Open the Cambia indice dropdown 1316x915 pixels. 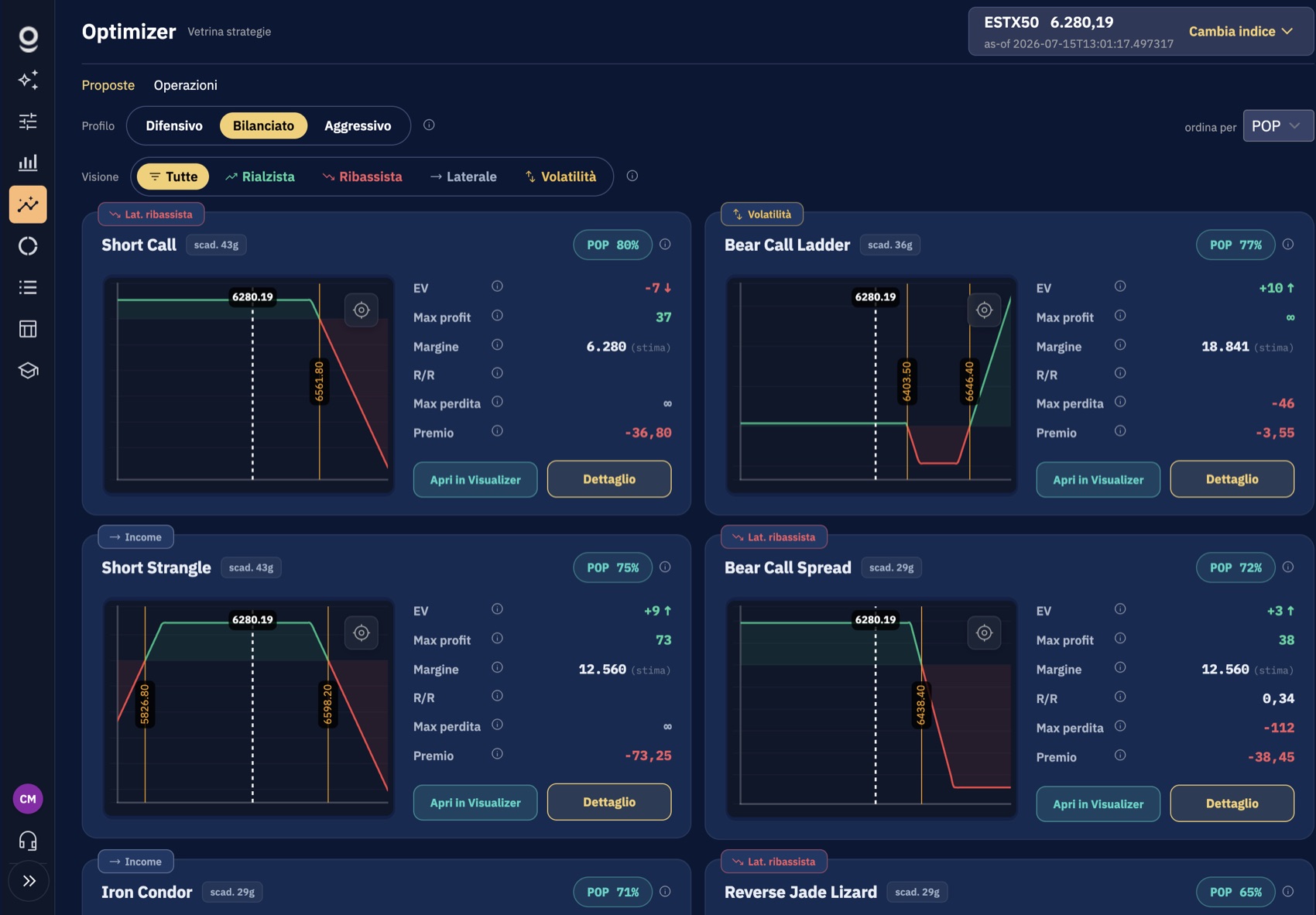pos(1241,32)
